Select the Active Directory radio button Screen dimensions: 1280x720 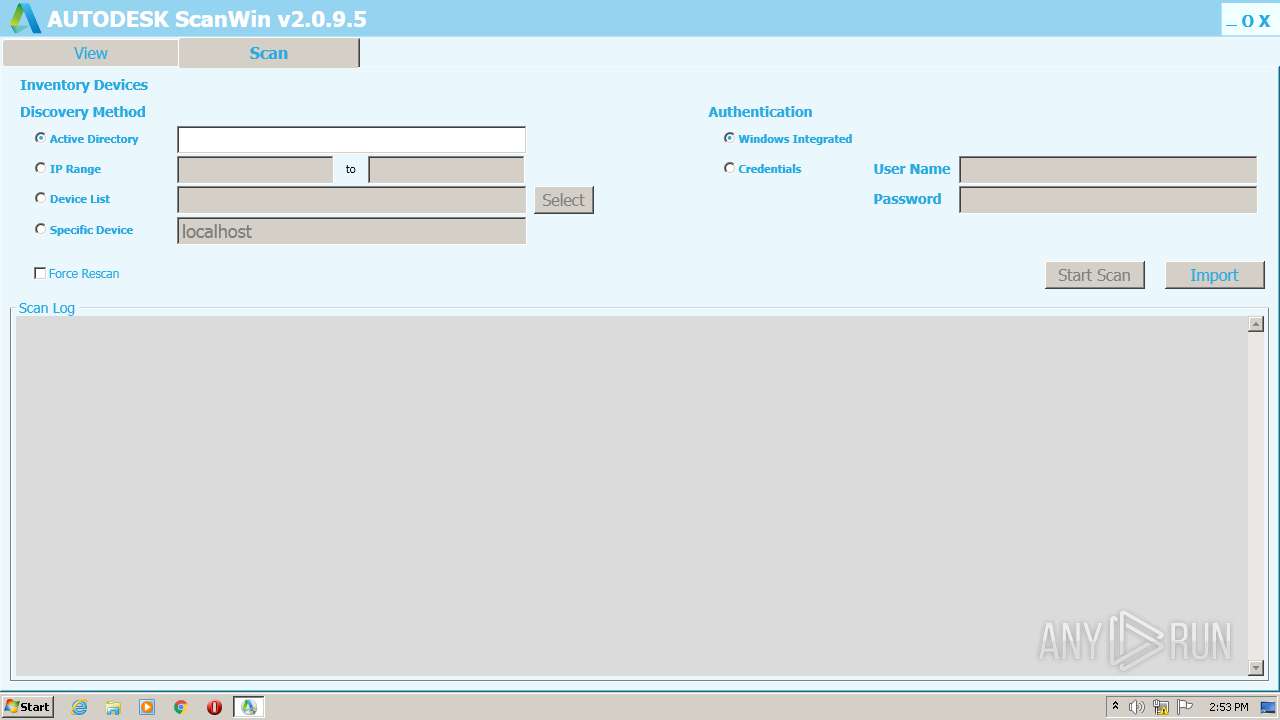point(40,138)
